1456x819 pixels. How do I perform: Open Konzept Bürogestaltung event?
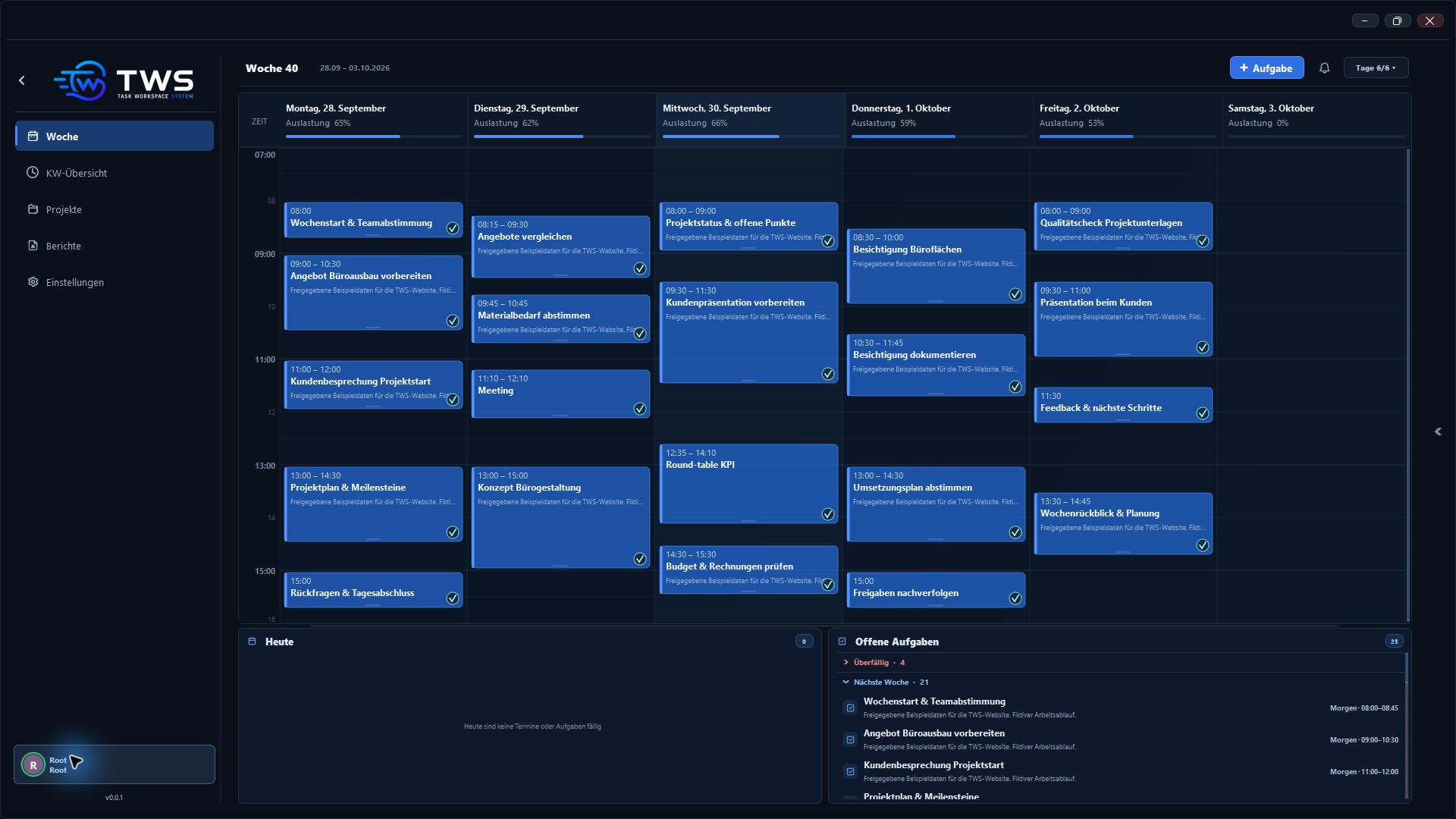click(x=560, y=517)
